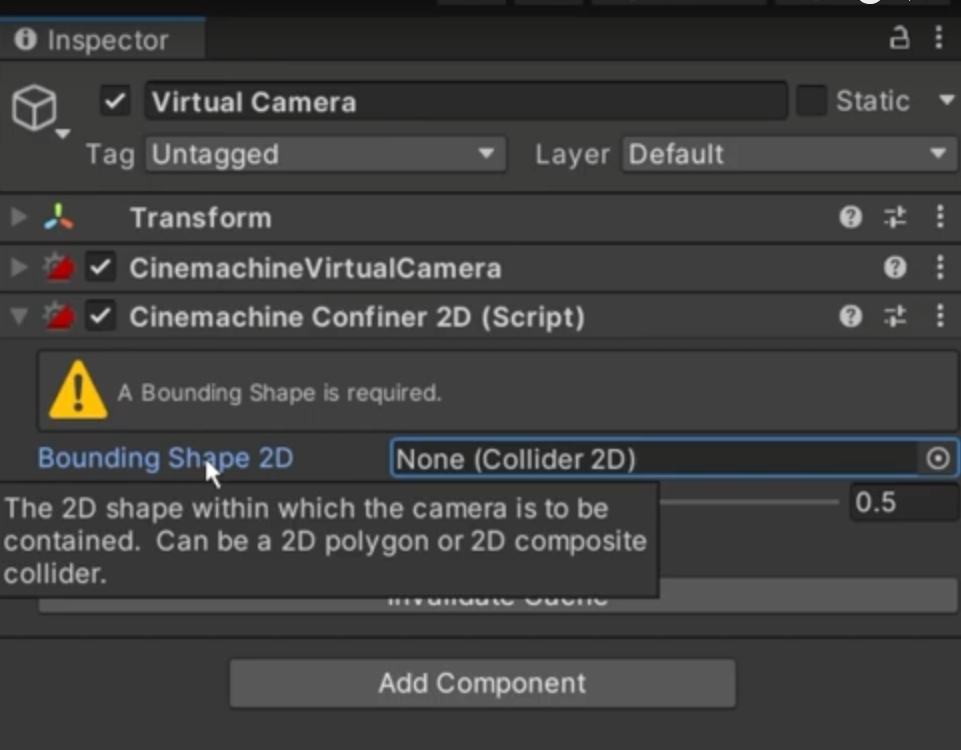
Task: Open the GameObject icon dropdown arrow
Action: click(63, 133)
